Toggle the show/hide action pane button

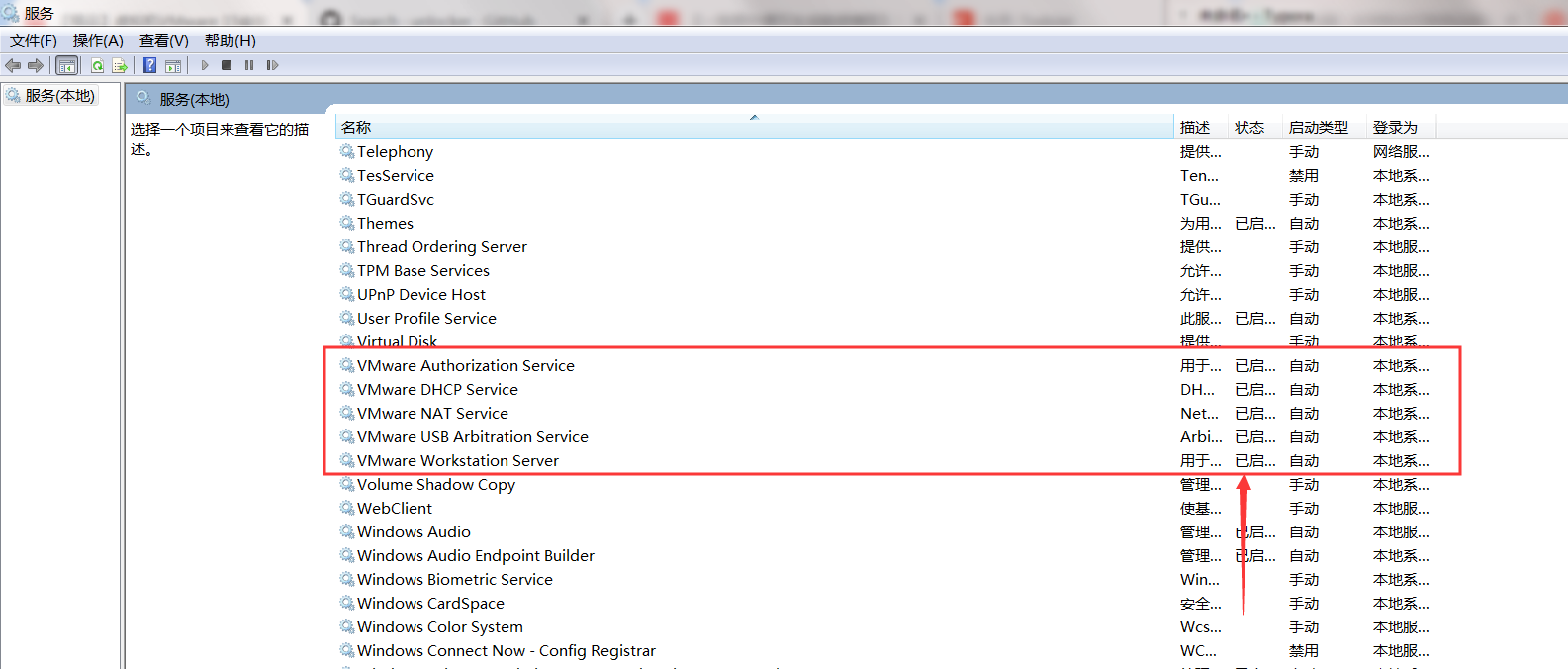pyautogui.click(x=173, y=65)
